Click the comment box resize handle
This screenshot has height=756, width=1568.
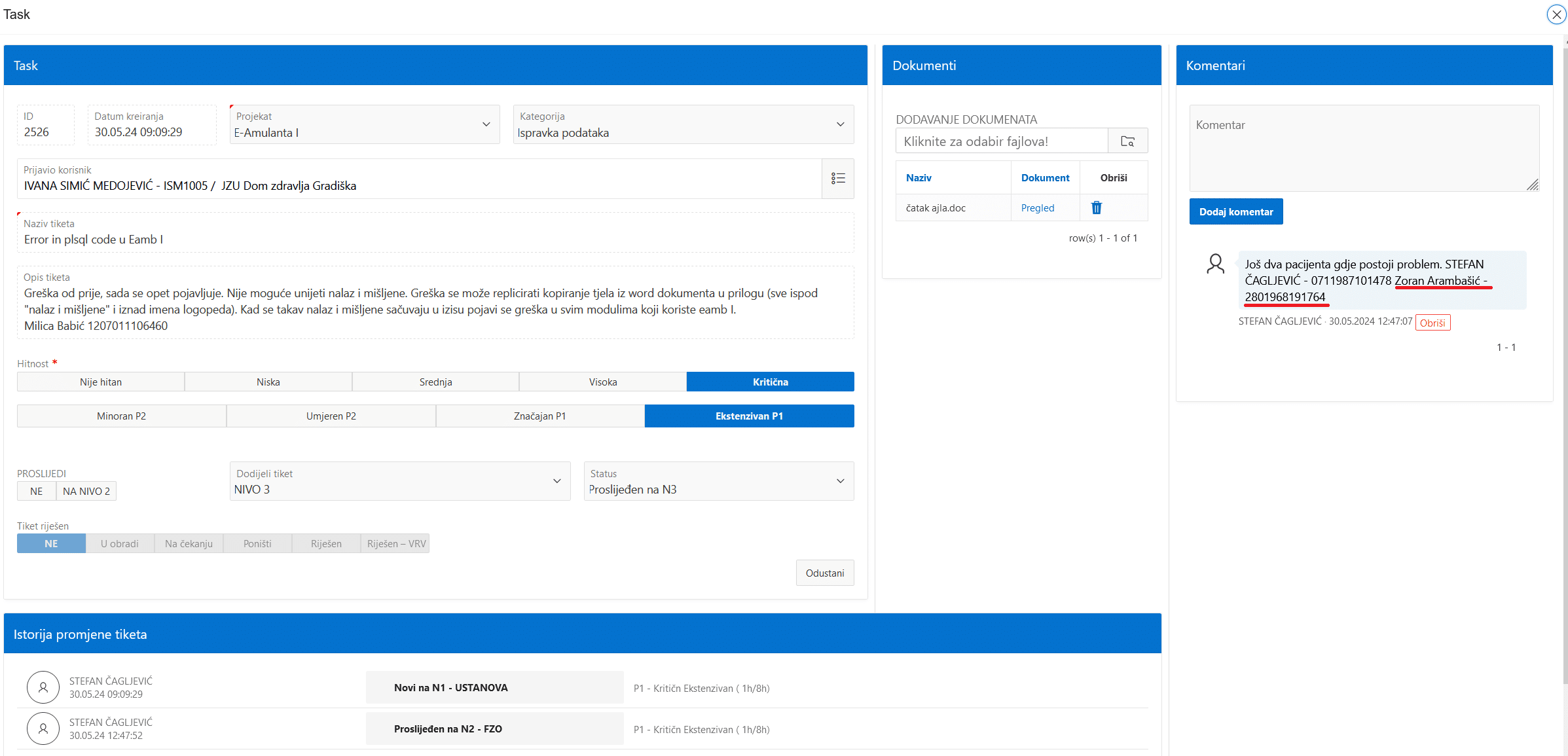pyautogui.click(x=1533, y=185)
